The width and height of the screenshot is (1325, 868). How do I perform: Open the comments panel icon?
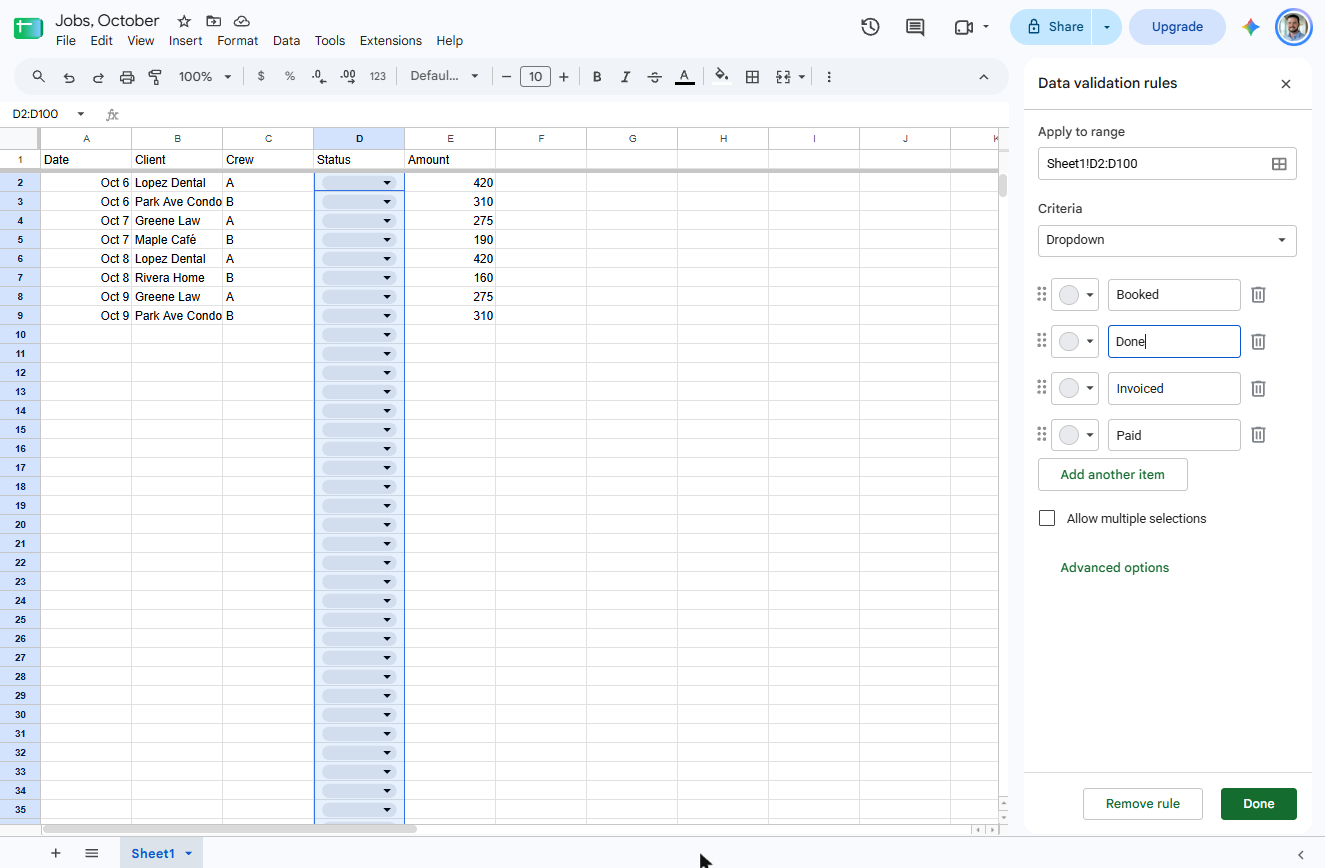[x=915, y=27]
